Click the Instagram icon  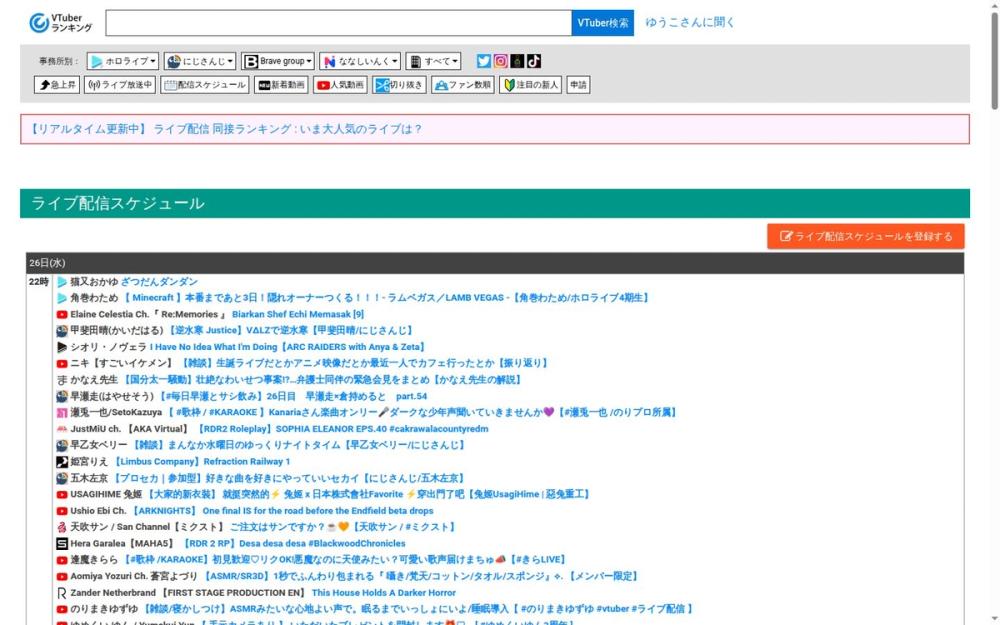(500, 60)
